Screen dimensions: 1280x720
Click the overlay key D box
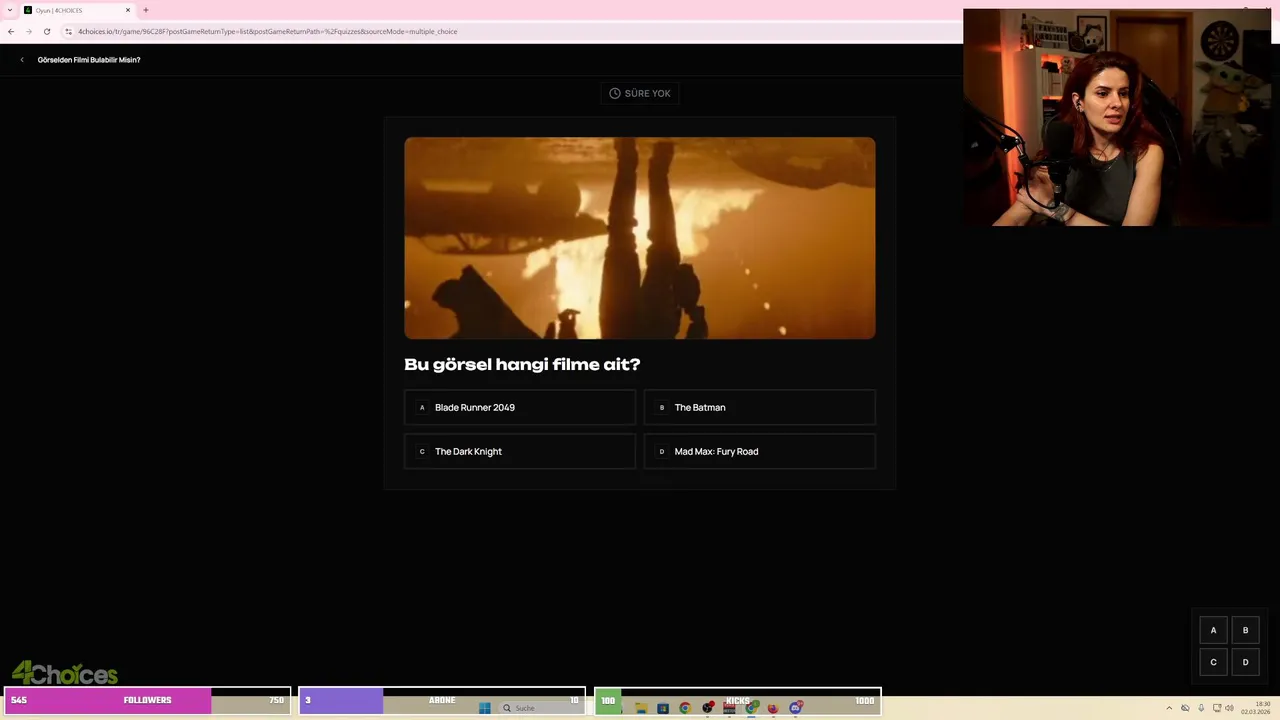click(x=1245, y=662)
